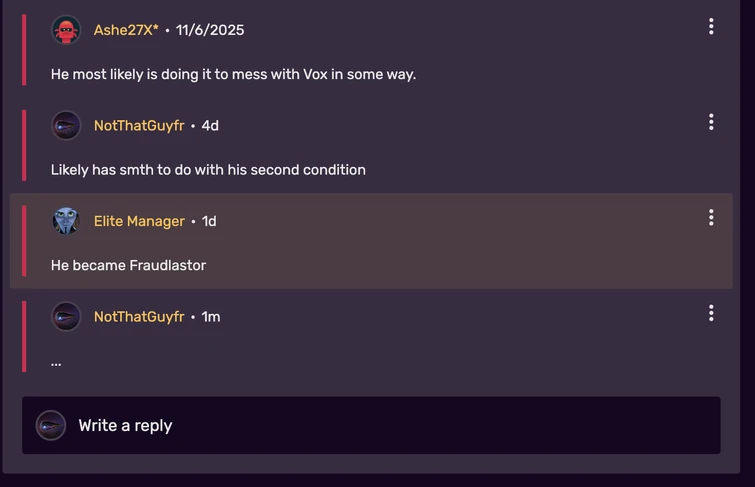
Task: Click NotThatGuyfr username on the 1m comment
Action: click(139, 317)
